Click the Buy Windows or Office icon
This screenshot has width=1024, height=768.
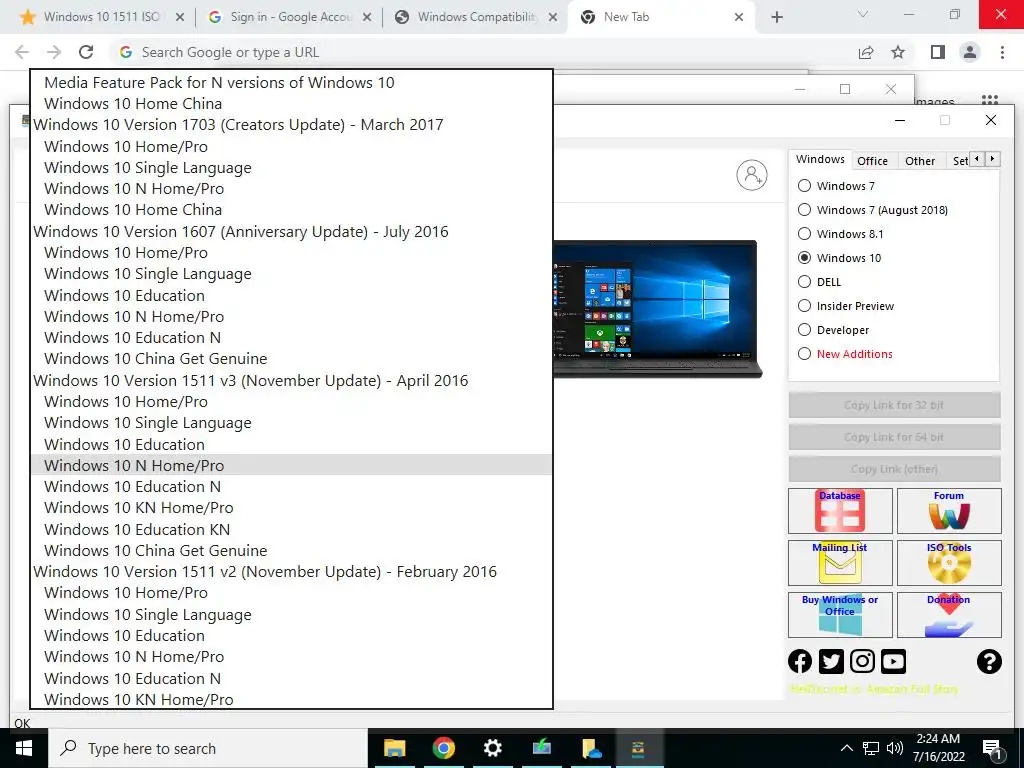click(x=840, y=615)
